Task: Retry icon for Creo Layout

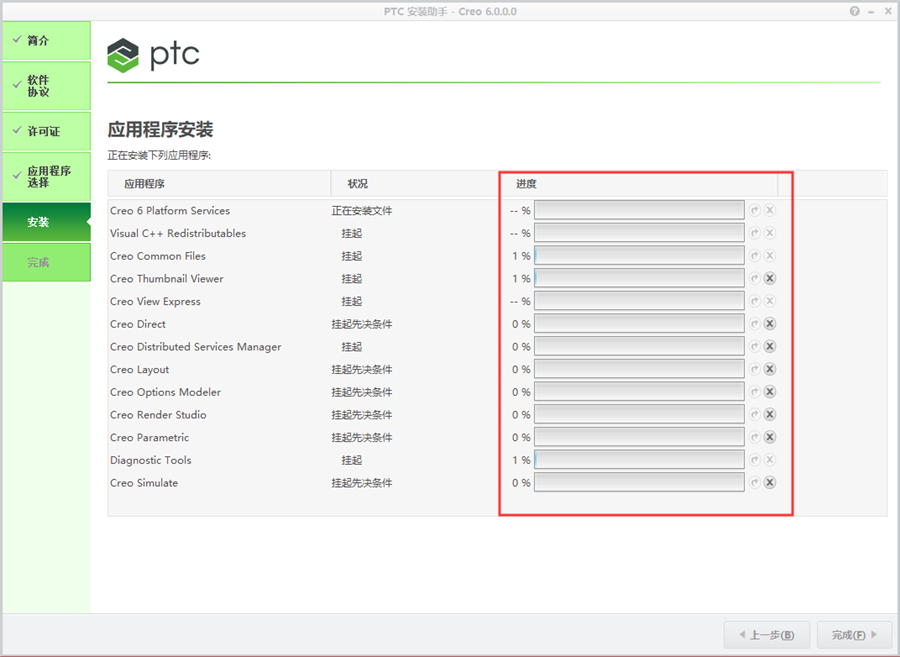Action: point(755,369)
